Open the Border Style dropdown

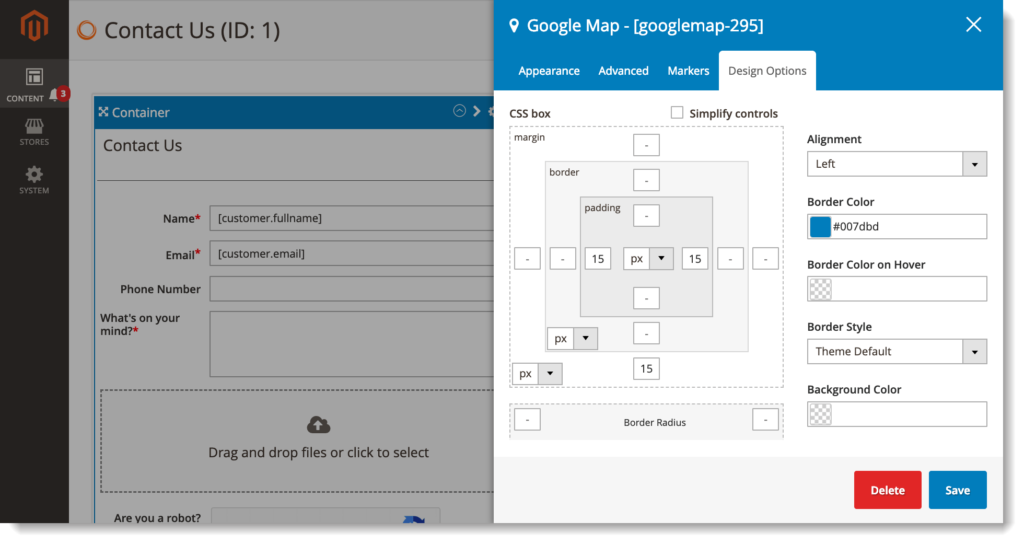896,351
